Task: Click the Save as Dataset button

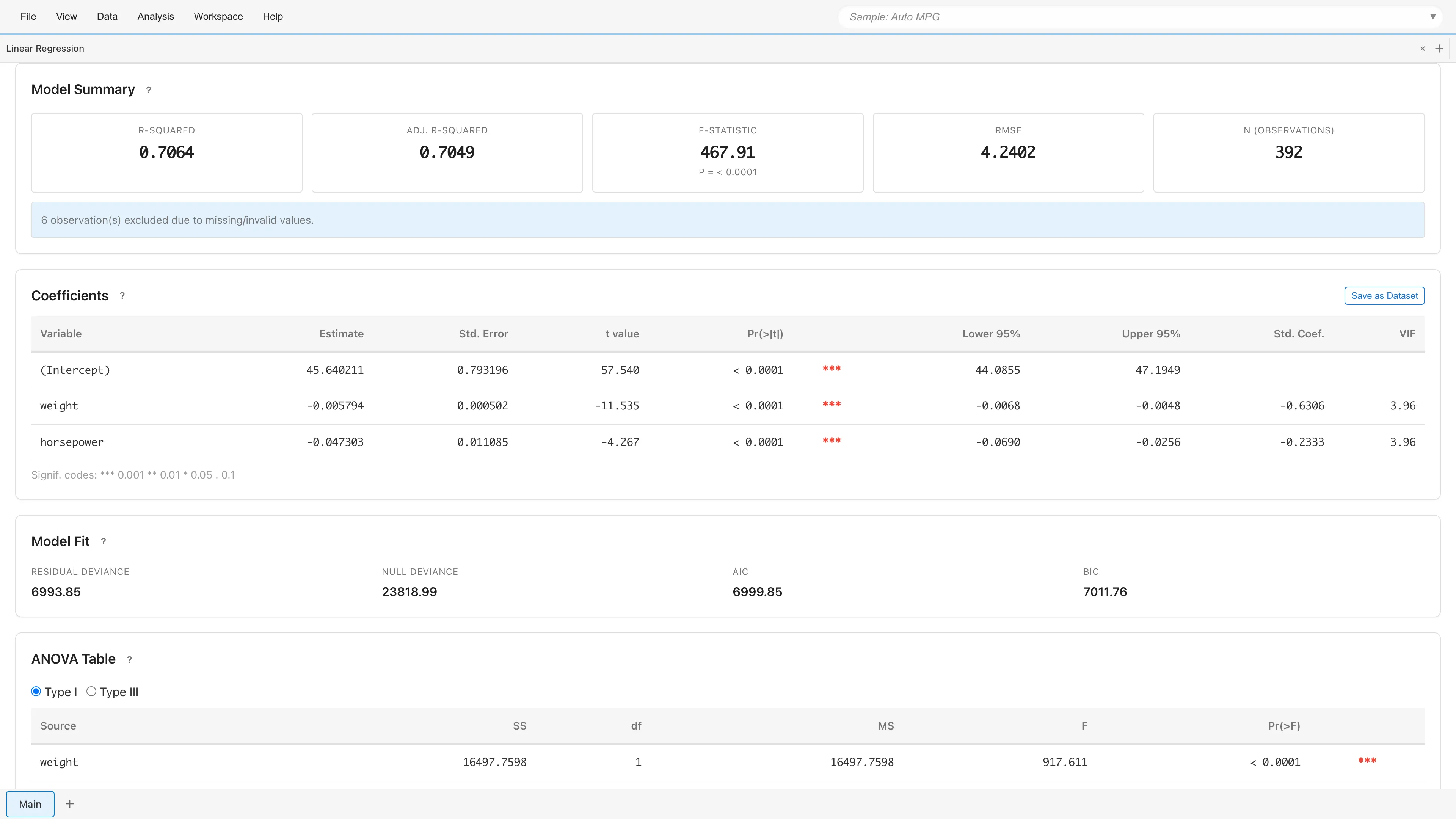Action: coord(1384,296)
